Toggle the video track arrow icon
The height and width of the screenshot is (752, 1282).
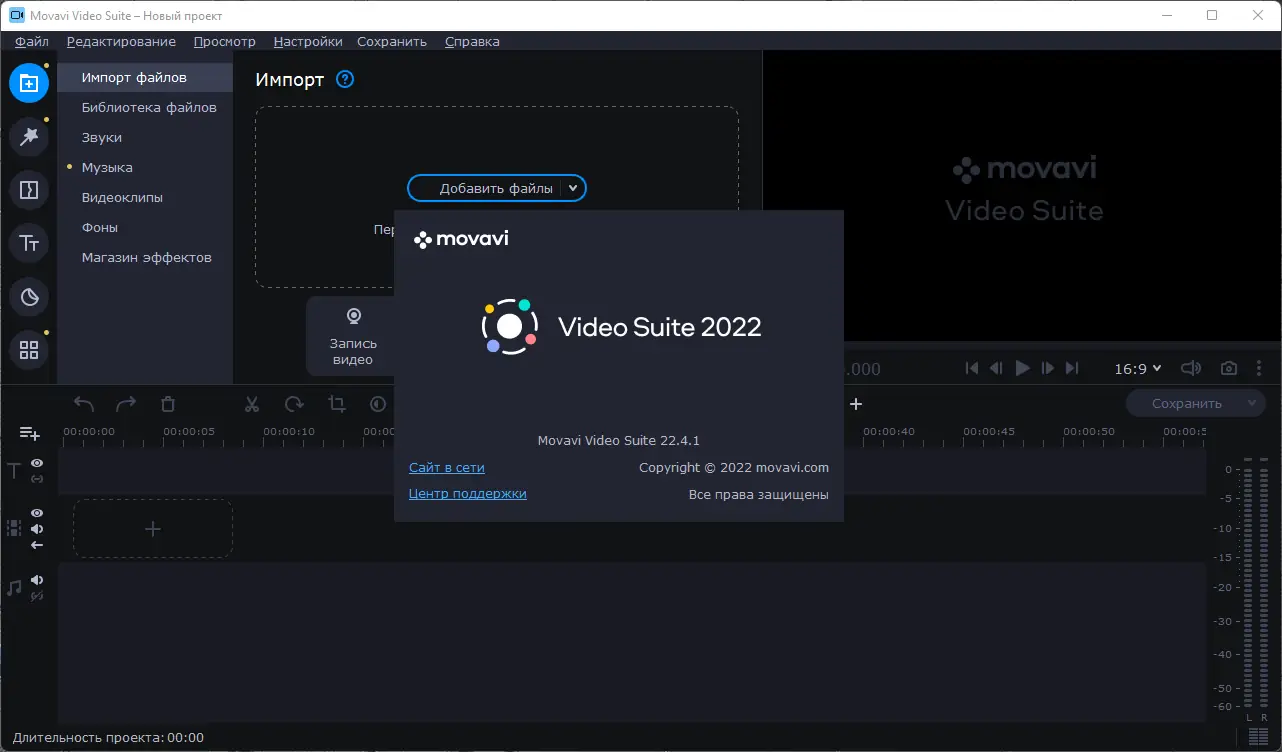tap(37, 545)
